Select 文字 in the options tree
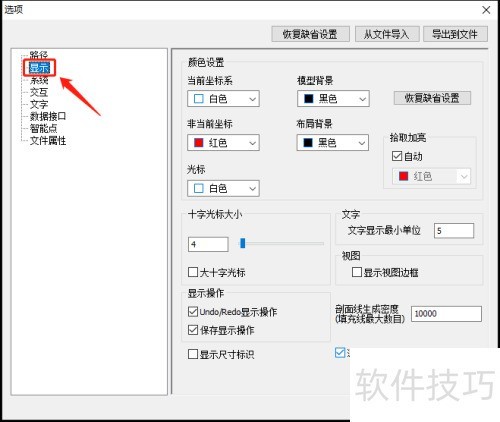This screenshot has width=500, height=422. [39, 104]
